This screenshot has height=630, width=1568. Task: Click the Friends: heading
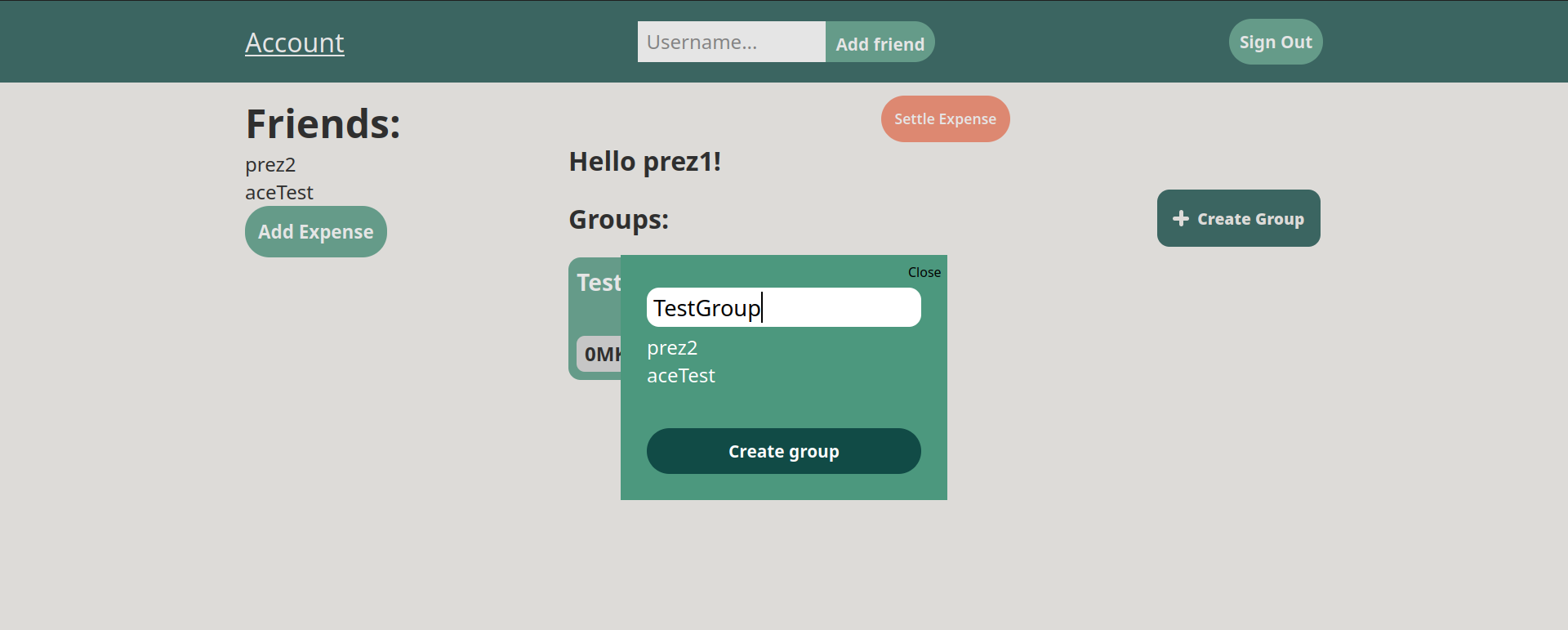[x=323, y=124]
